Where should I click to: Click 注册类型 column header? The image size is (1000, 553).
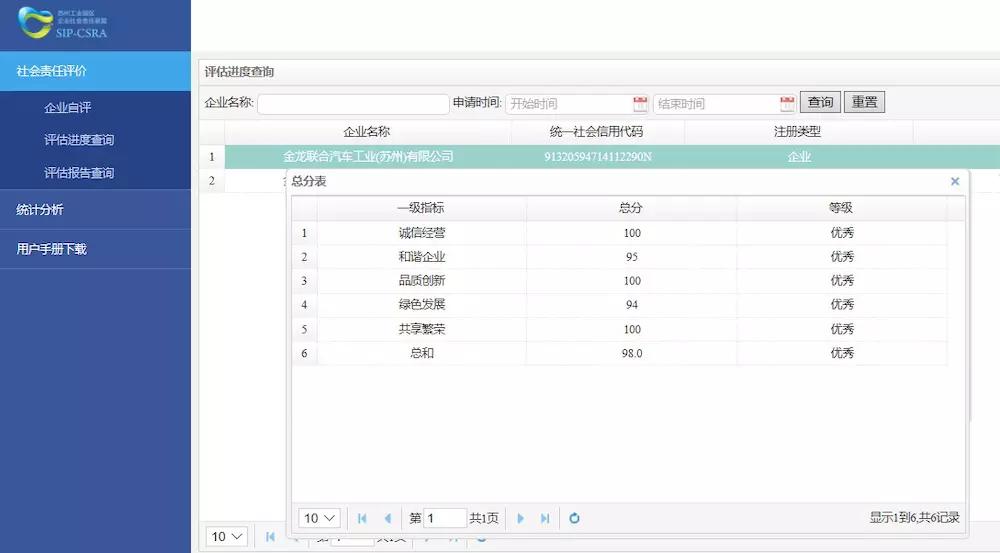(798, 132)
